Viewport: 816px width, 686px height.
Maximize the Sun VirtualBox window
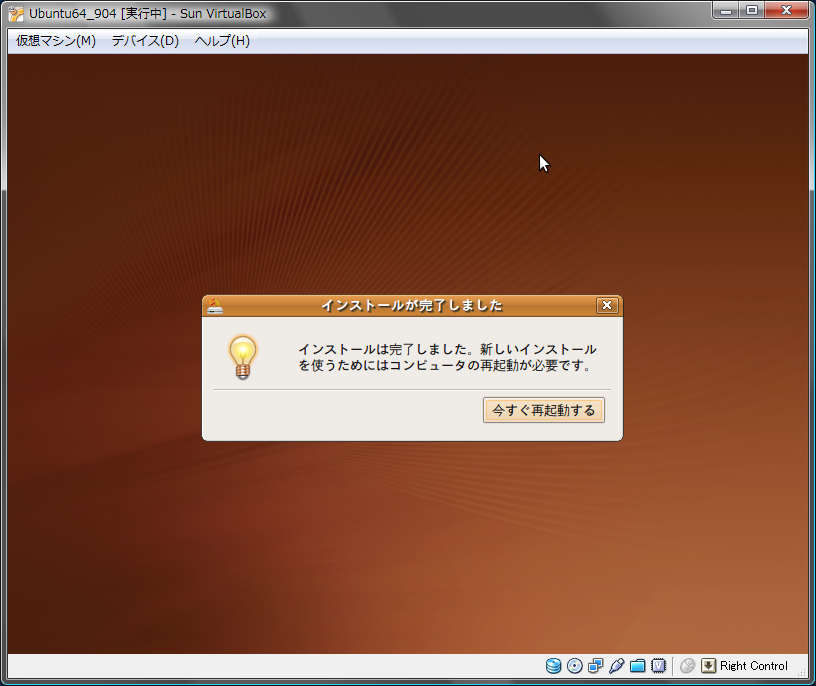(x=752, y=10)
